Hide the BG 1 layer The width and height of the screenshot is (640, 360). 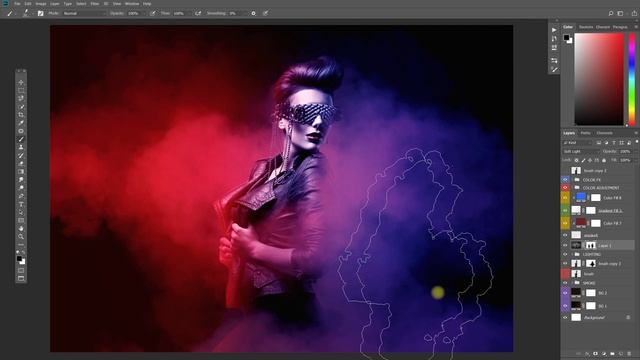point(565,305)
